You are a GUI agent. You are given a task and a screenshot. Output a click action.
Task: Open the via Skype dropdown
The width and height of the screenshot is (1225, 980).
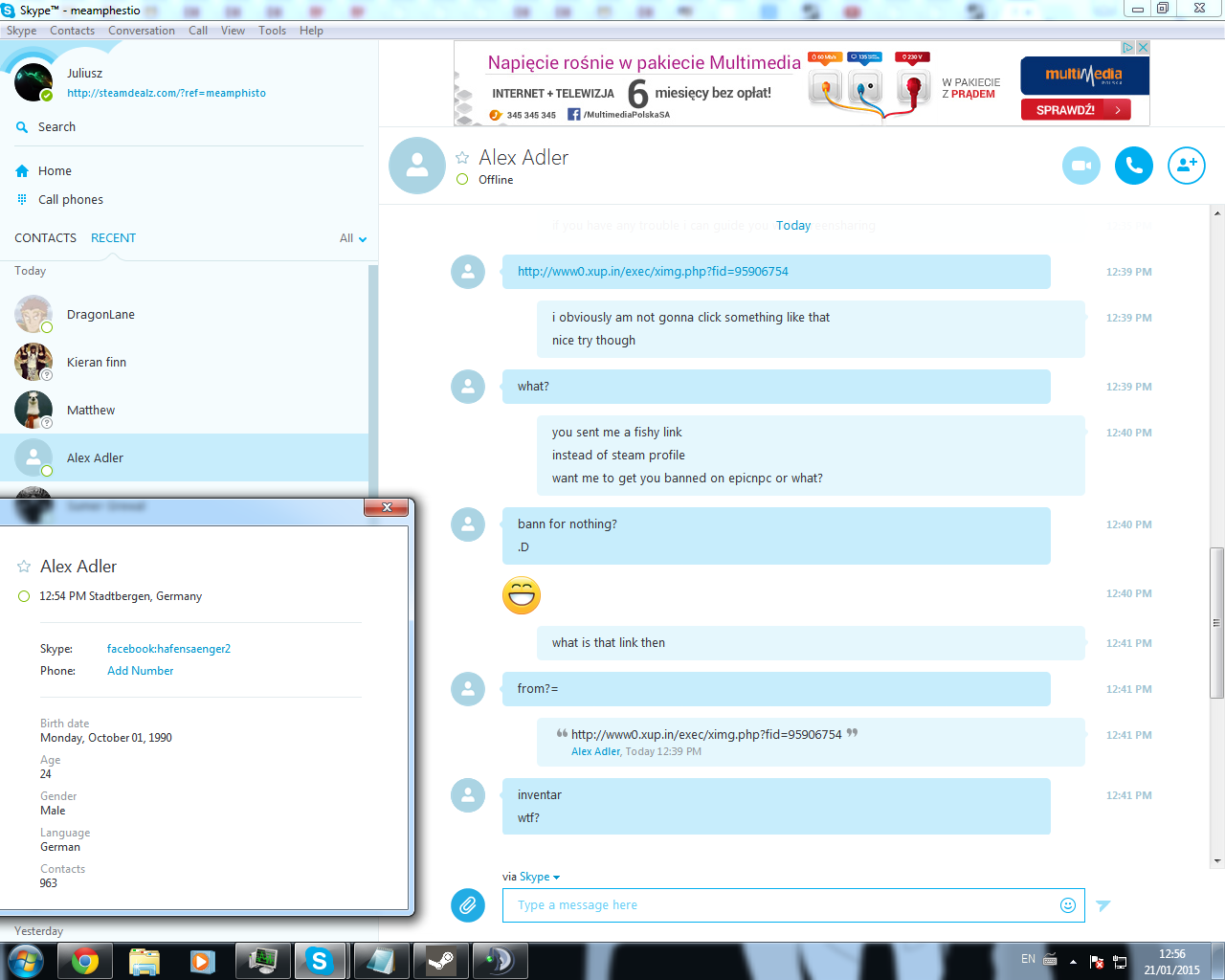[540, 877]
